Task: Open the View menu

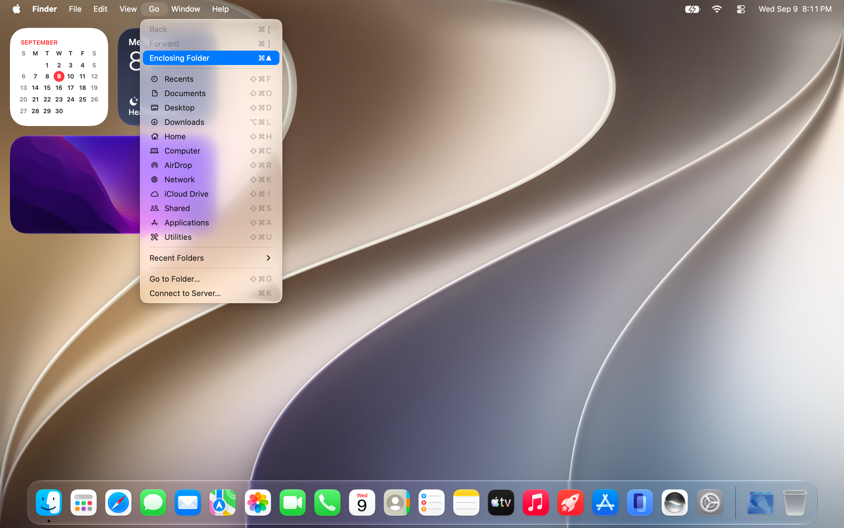Action: click(x=128, y=9)
